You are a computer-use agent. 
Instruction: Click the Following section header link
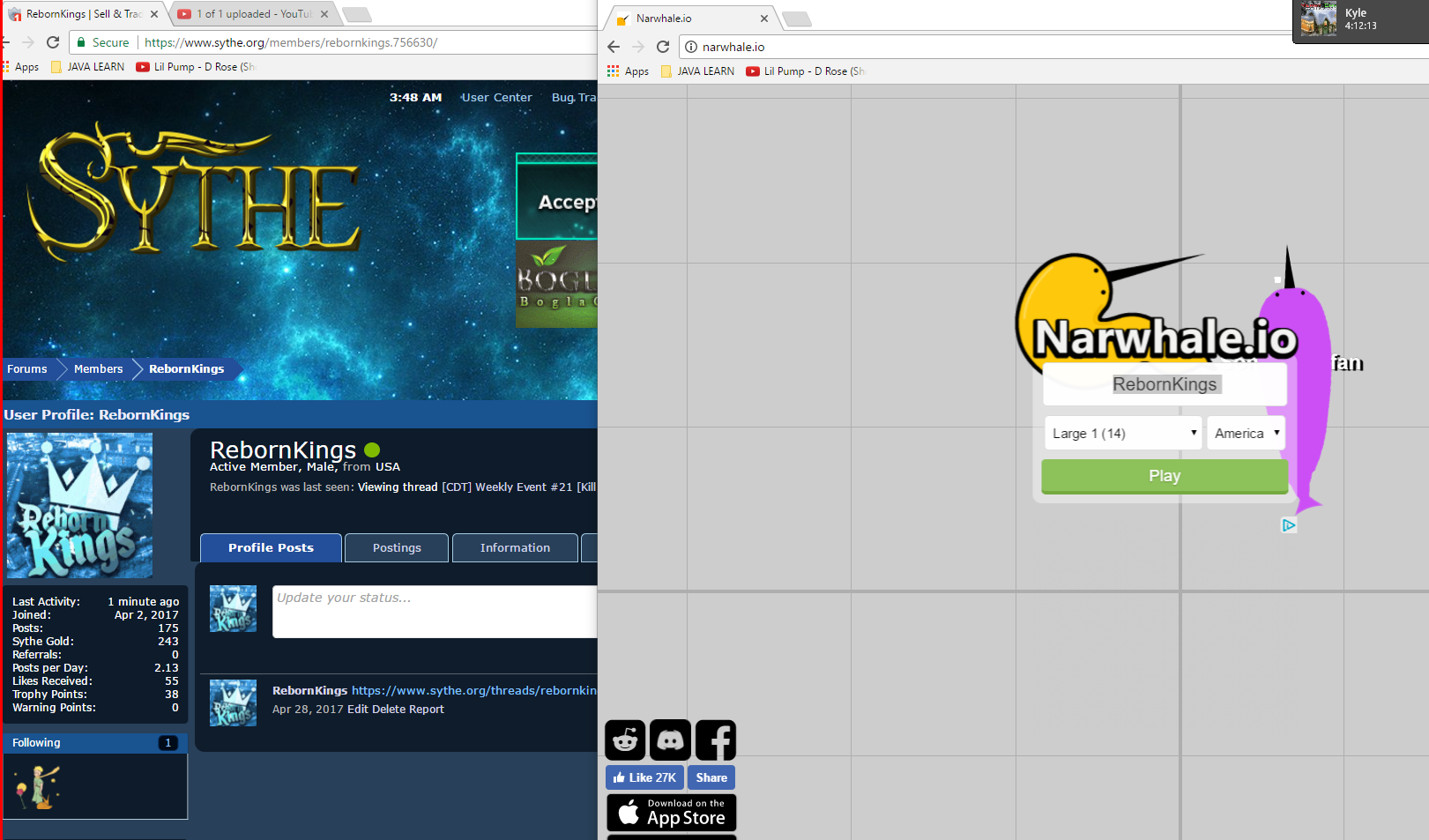coord(37,743)
